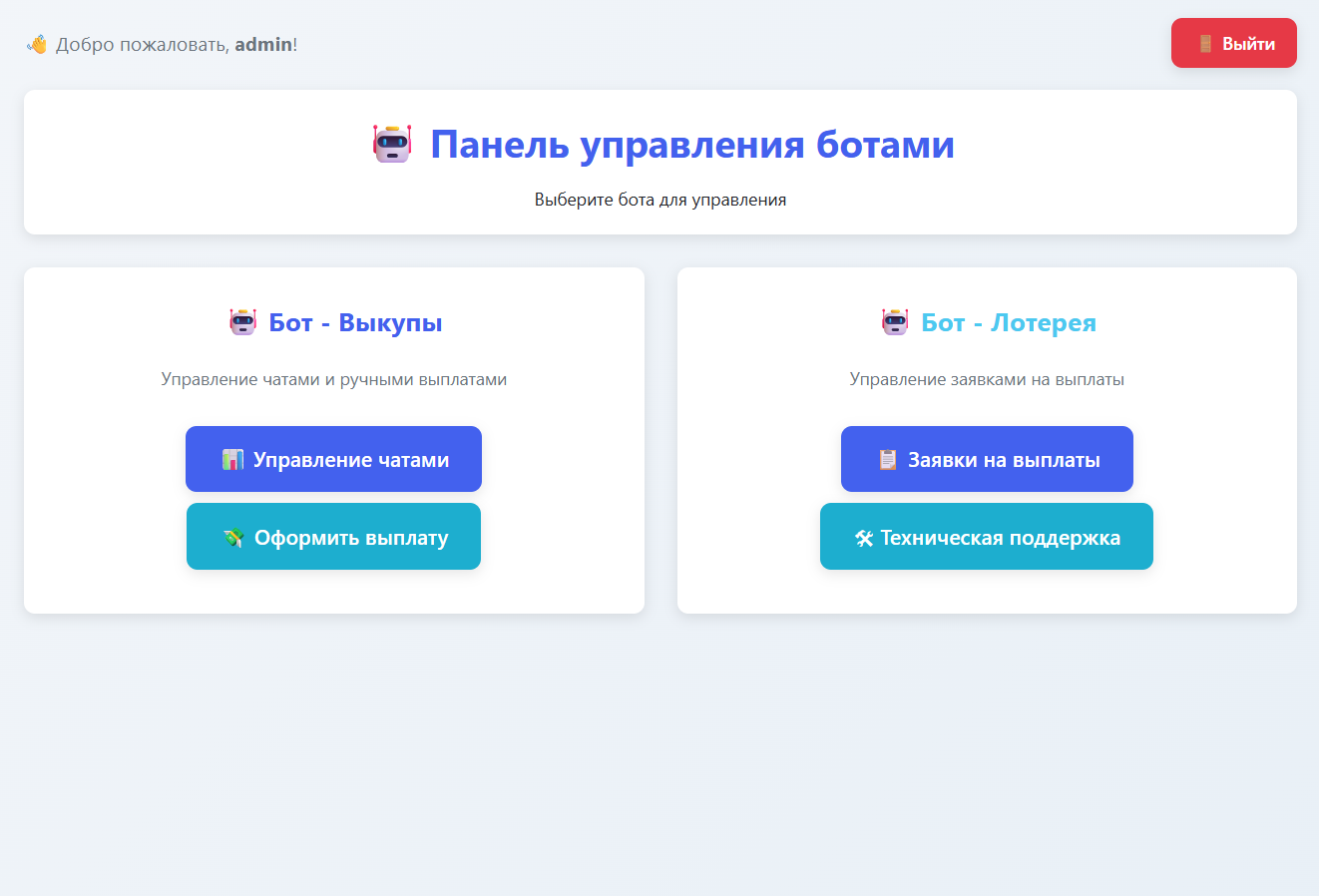Click the admin username in the welcome message
Viewport: 1319px width, 896px height.
pyautogui.click(x=262, y=43)
